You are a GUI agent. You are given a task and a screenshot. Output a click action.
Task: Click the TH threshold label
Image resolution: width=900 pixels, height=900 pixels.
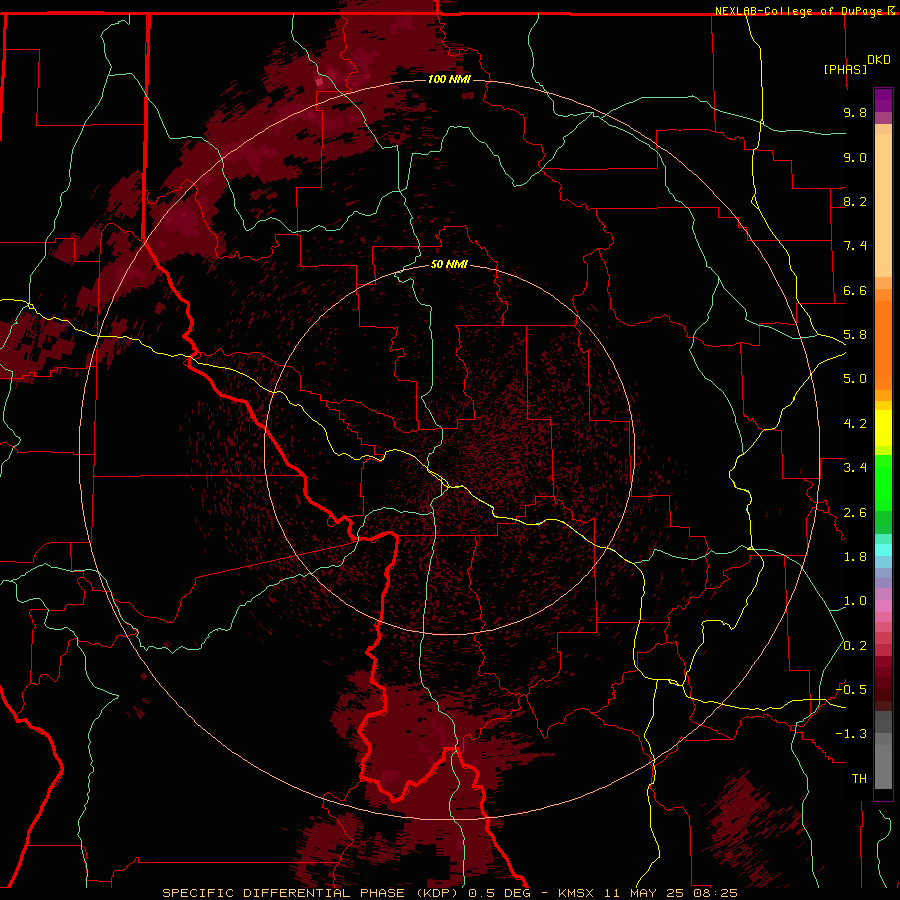(859, 779)
